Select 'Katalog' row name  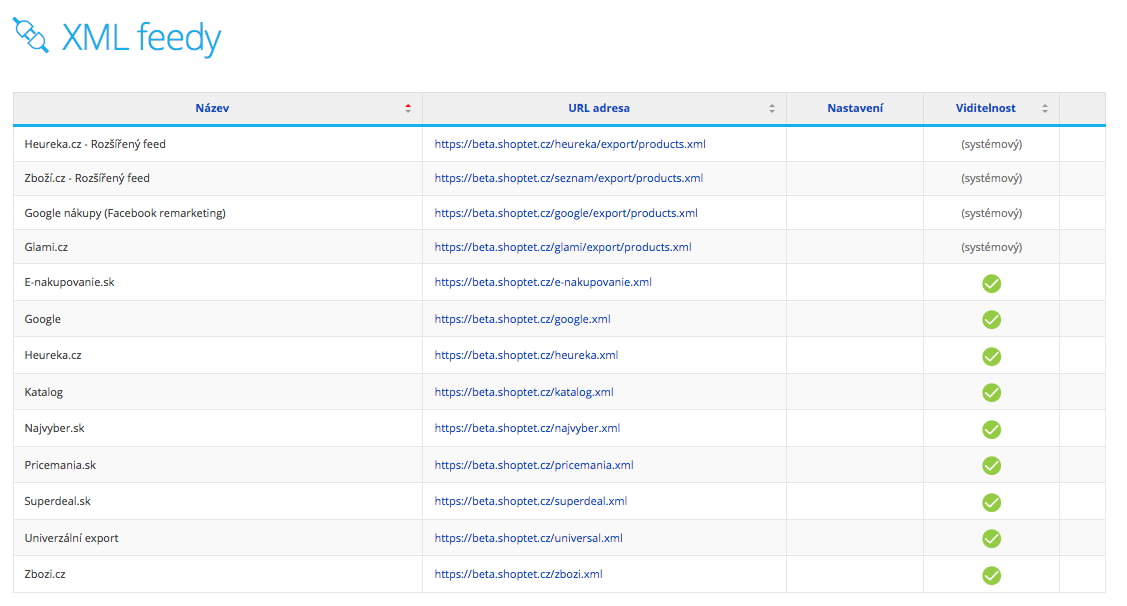pyautogui.click(x=43, y=392)
